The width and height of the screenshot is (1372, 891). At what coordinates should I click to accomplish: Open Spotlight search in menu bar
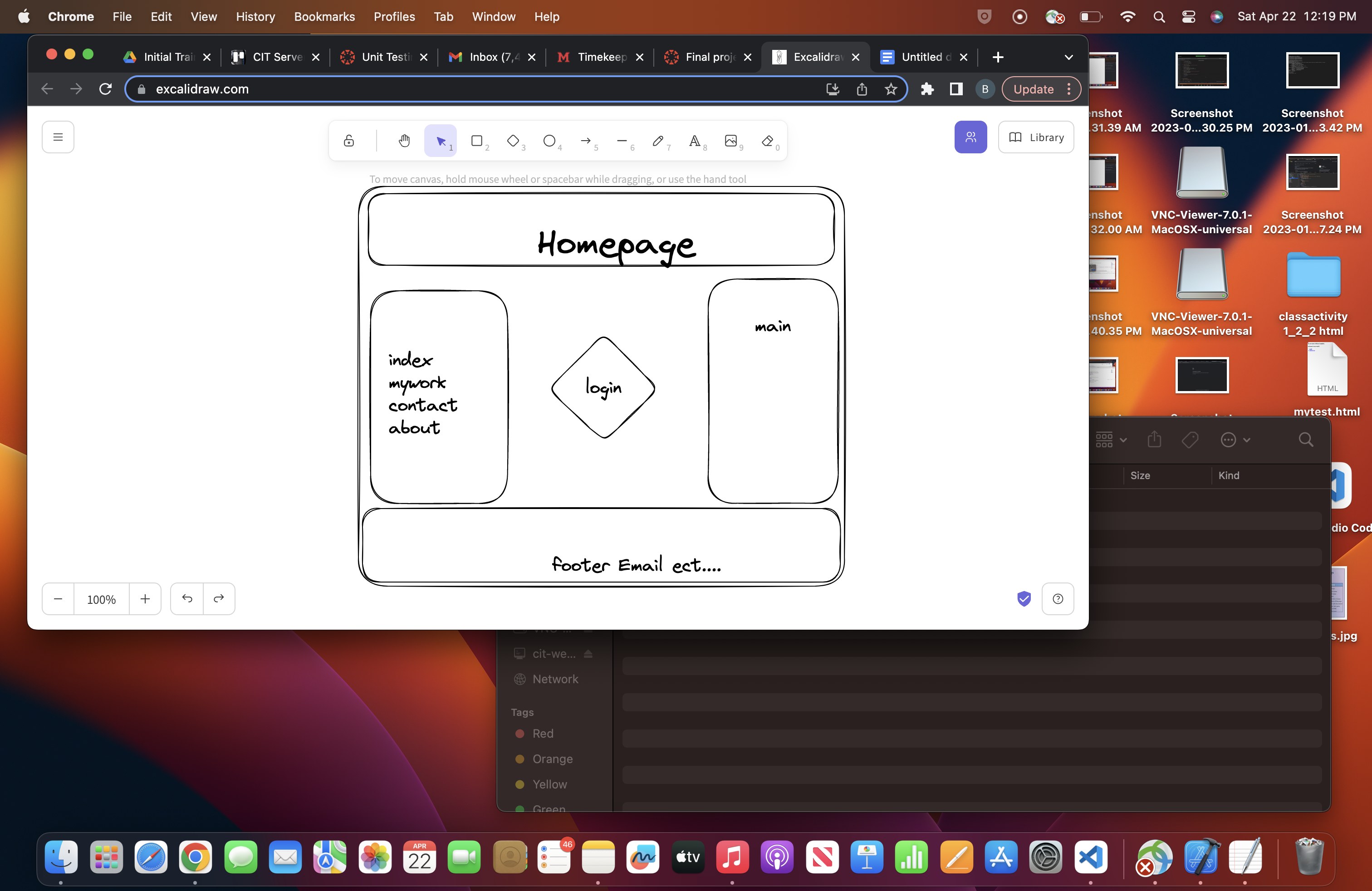click(1159, 17)
